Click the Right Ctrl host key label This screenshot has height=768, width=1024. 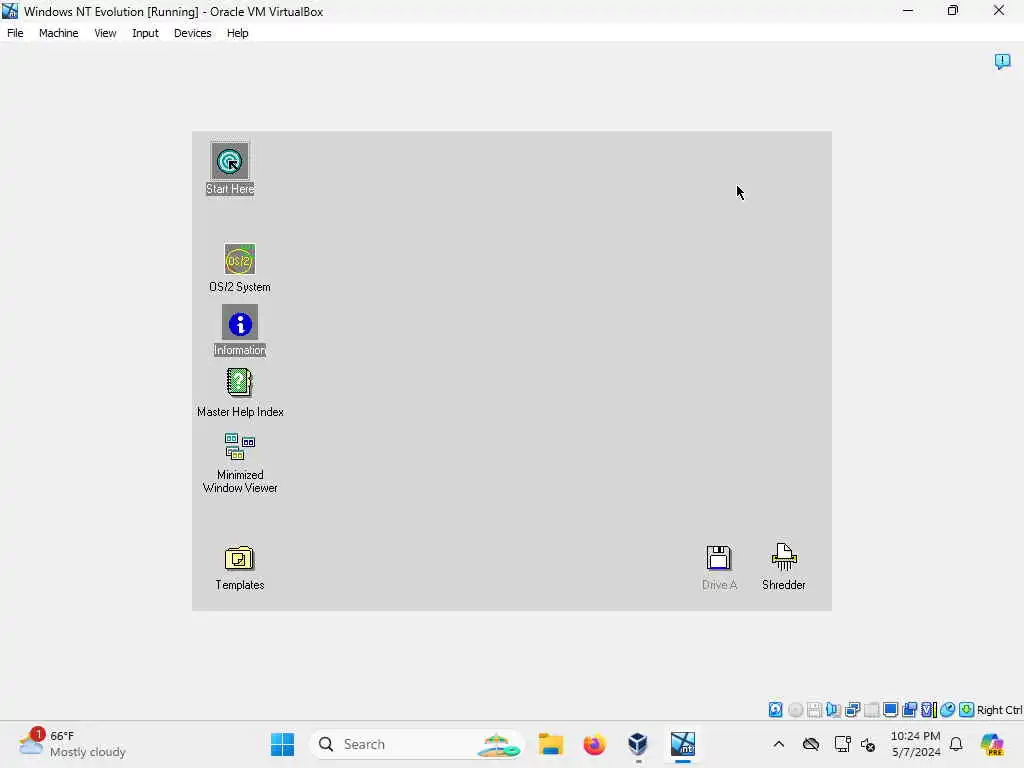999,710
